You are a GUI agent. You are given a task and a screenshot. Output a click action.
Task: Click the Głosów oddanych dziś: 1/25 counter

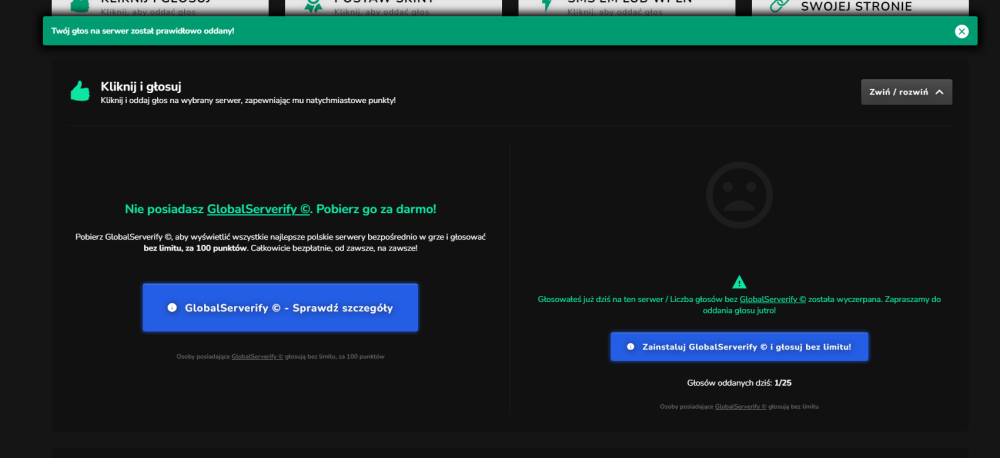point(739,383)
